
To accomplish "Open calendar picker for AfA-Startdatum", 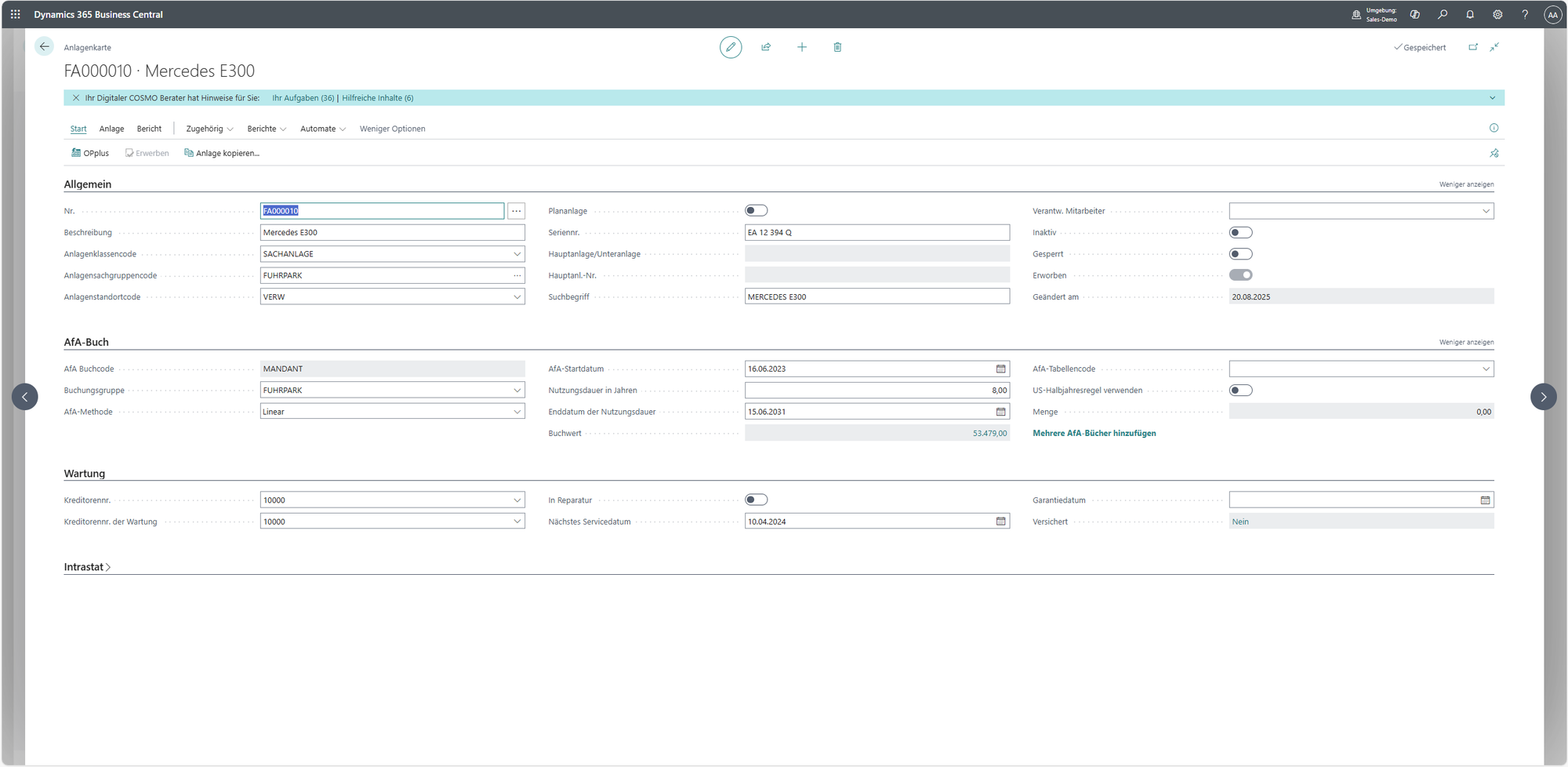I will tap(1000, 369).
